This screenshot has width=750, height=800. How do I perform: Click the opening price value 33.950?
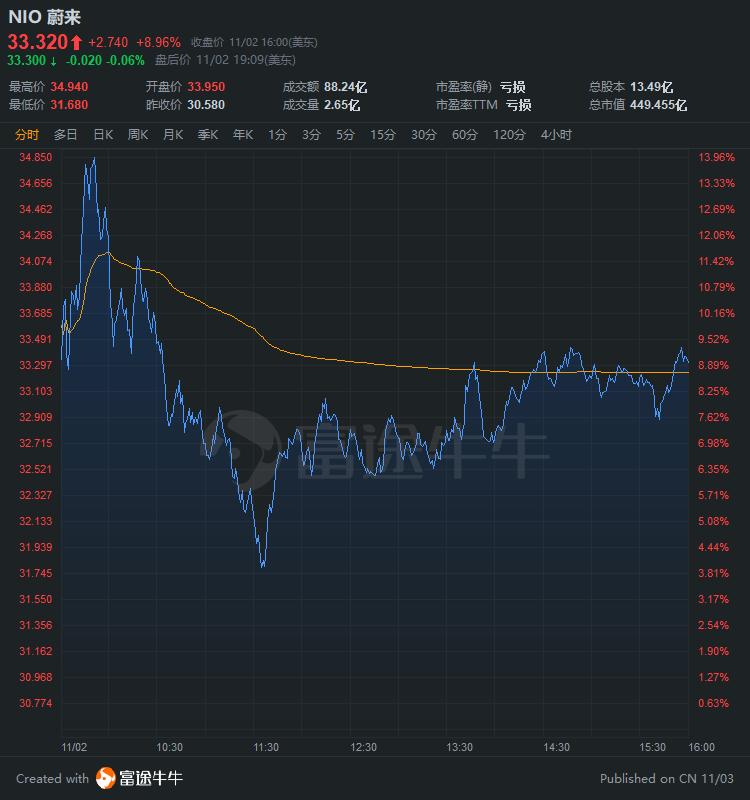206,87
